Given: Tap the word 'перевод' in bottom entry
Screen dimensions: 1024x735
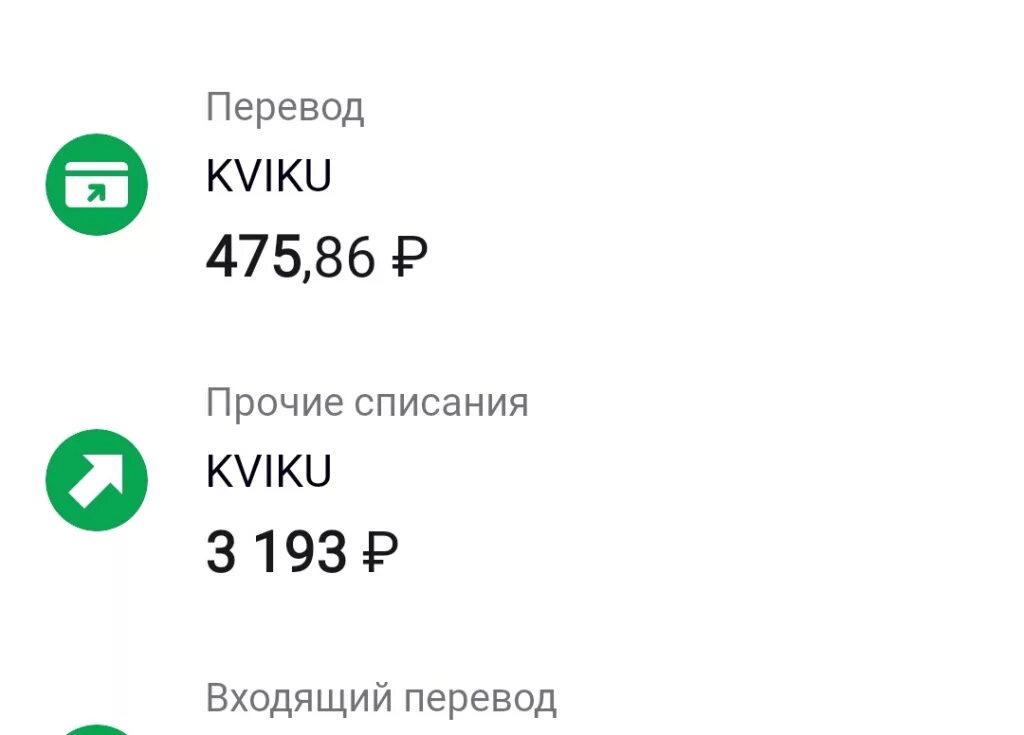Looking at the screenshot, I should 480,700.
